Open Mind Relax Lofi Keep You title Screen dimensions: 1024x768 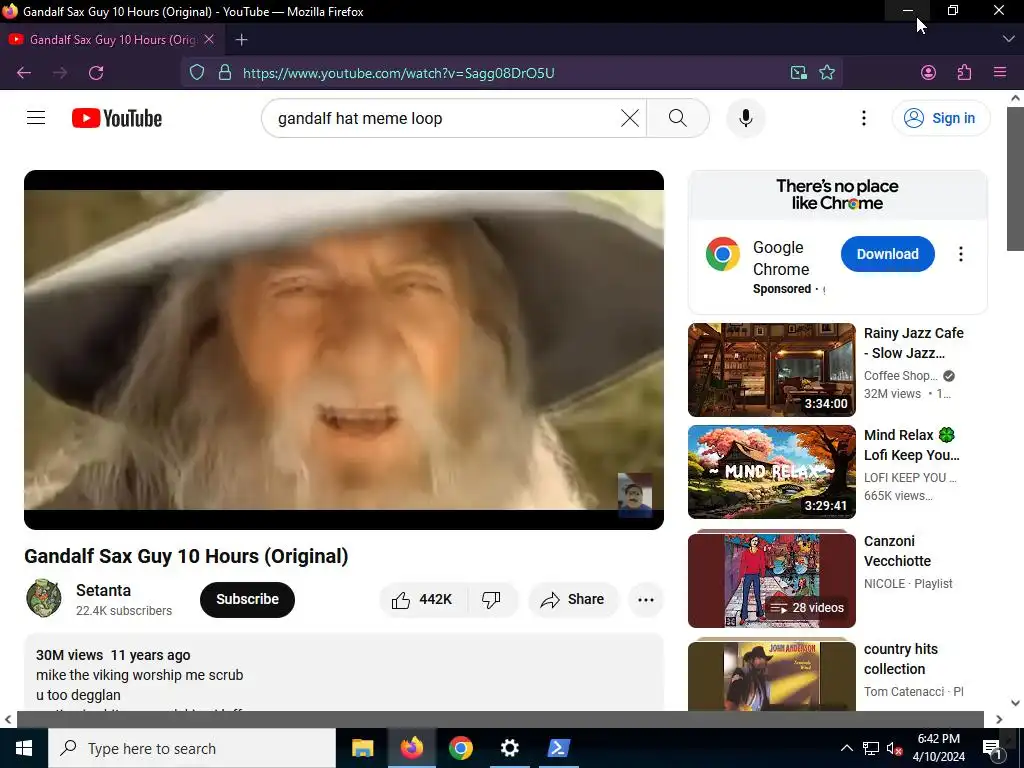(x=912, y=445)
